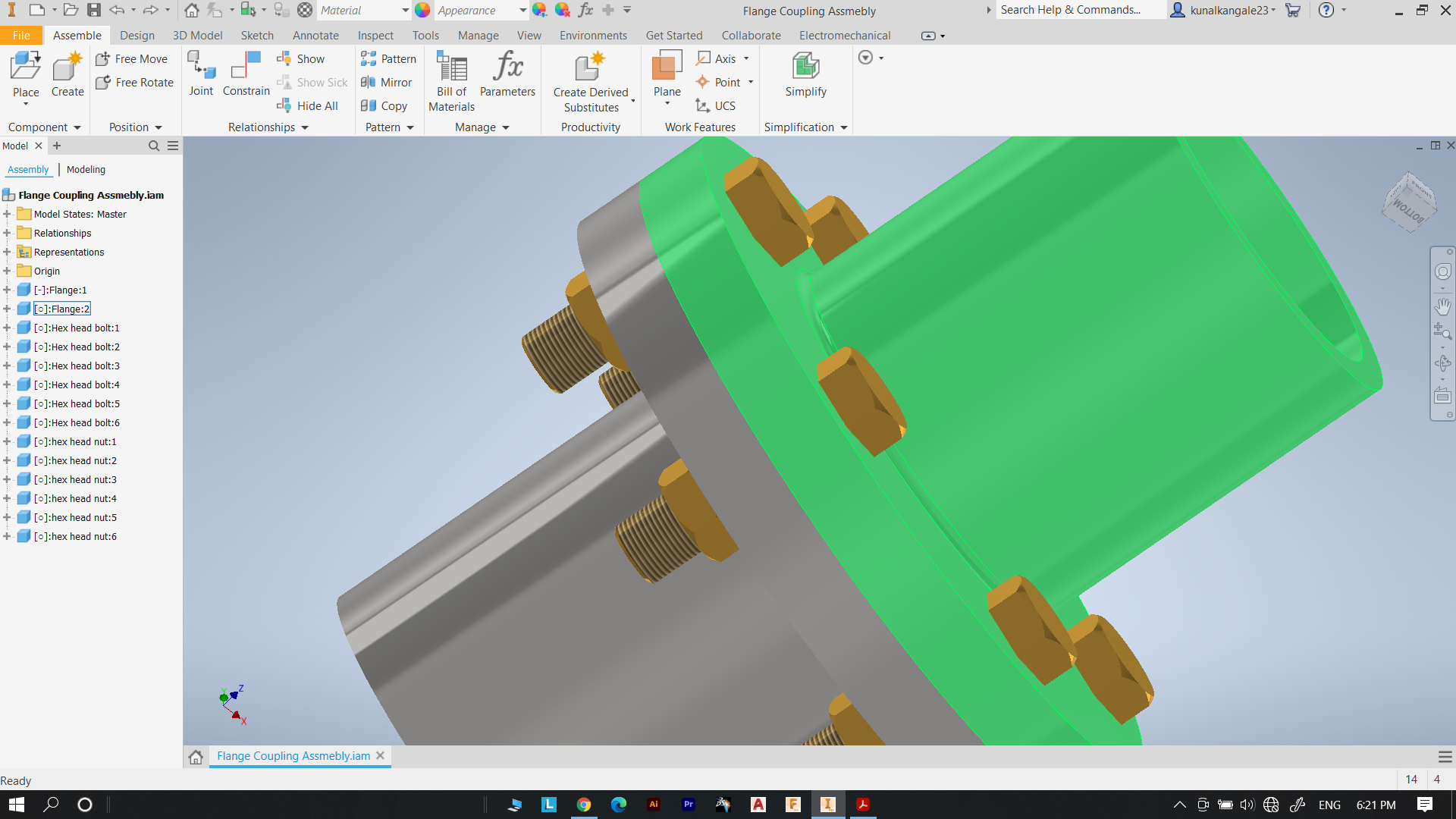Viewport: 1456px width, 819px height.
Task: Click the UCS tool
Action: tap(716, 105)
